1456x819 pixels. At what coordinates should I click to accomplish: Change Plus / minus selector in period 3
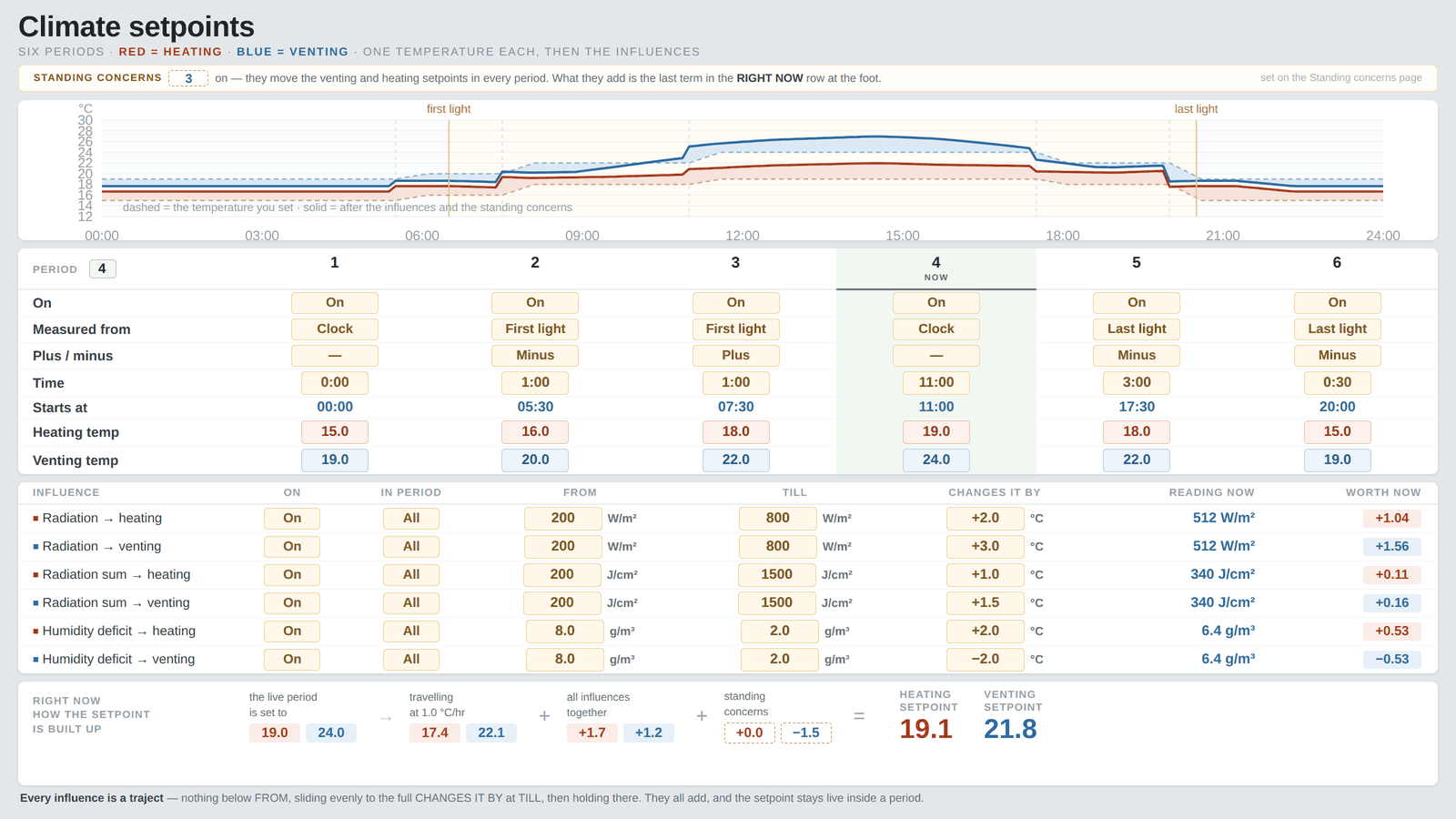[x=735, y=356]
